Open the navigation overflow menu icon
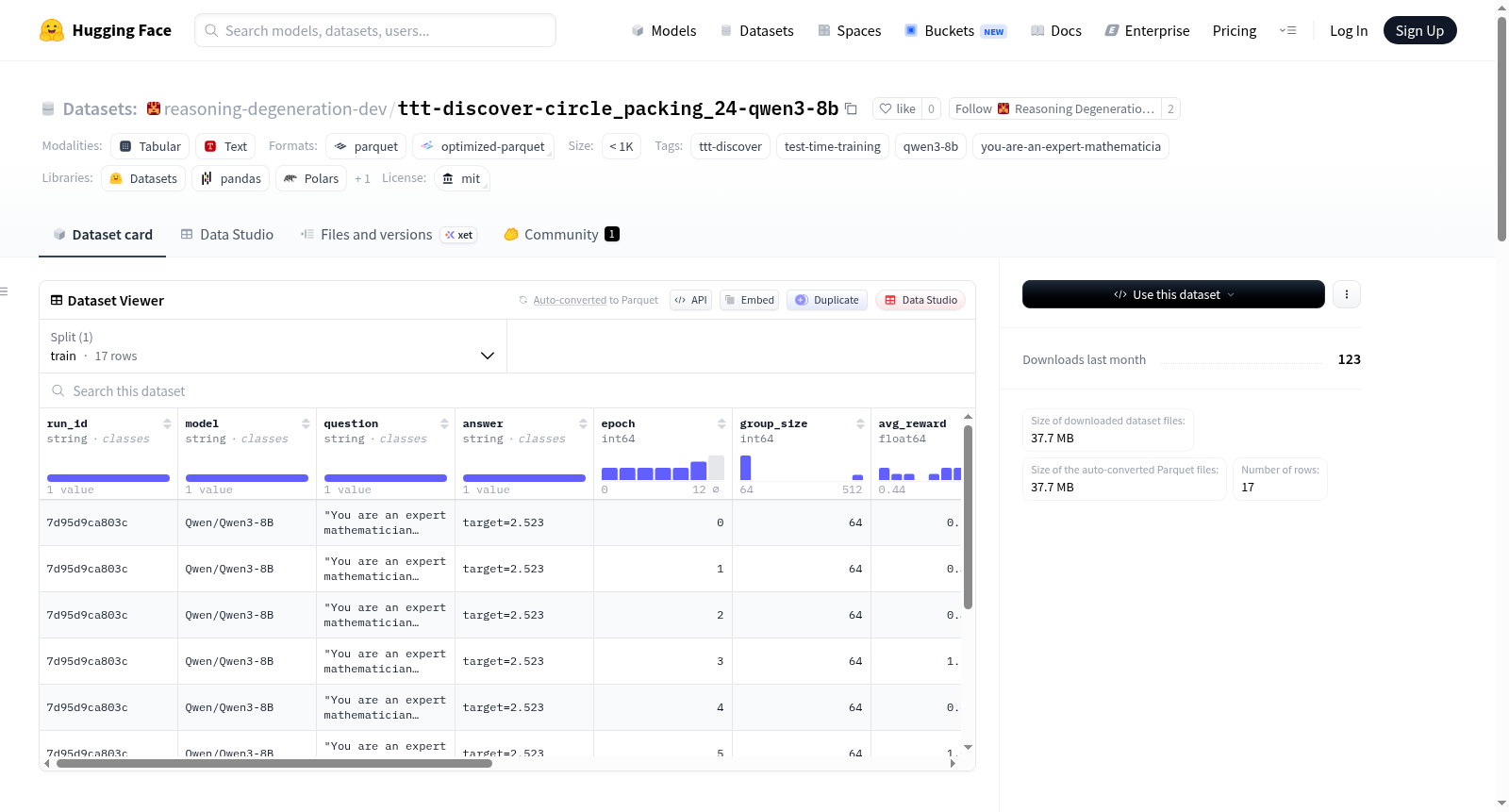 pyautogui.click(x=1287, y=30)
